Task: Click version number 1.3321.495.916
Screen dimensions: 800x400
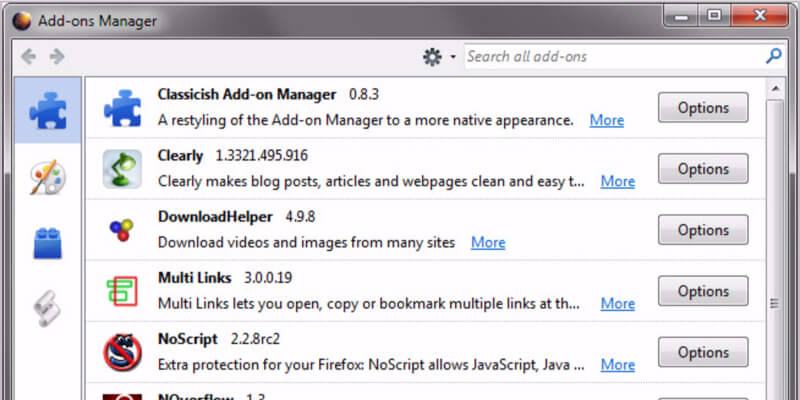Action: click(262, 156)
